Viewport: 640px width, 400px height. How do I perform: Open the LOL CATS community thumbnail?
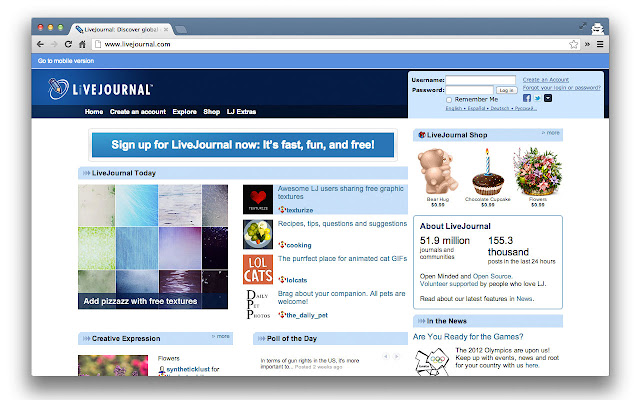tap(258, 269)
